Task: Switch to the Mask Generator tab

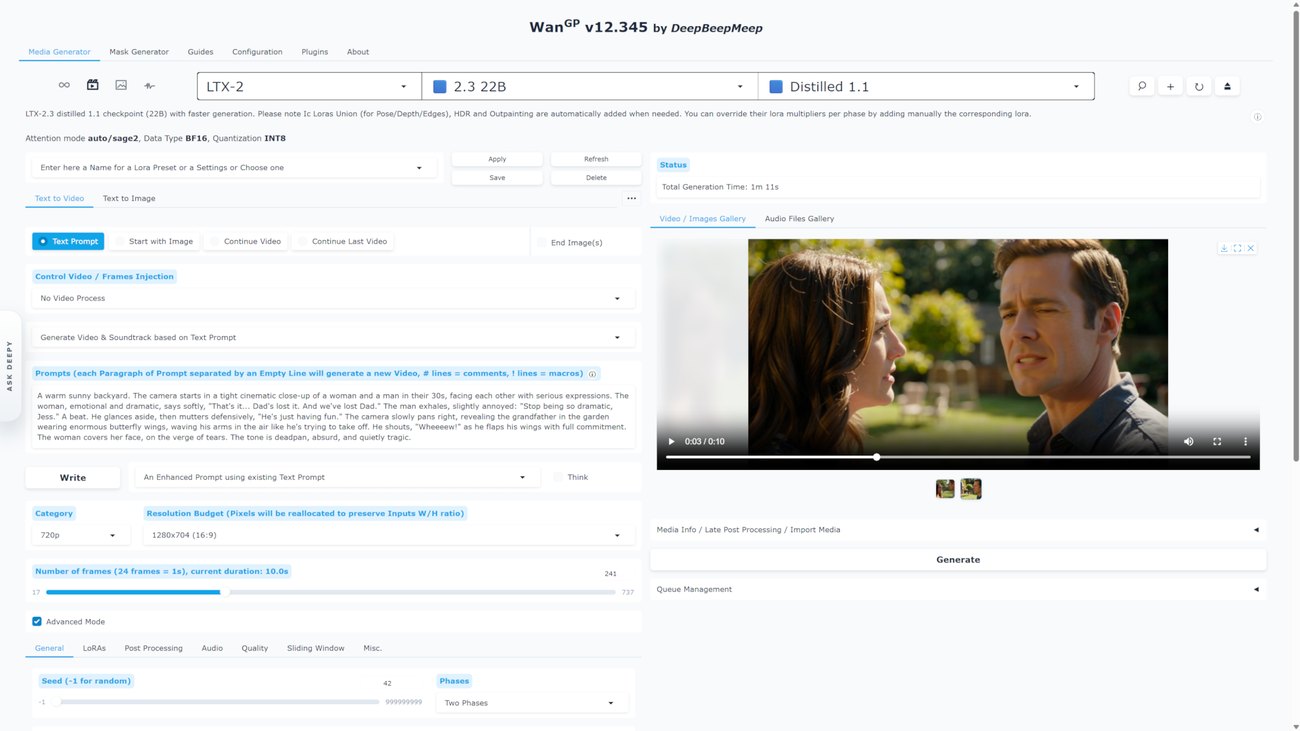Action: pyautogui.click(x=139, y=52)
